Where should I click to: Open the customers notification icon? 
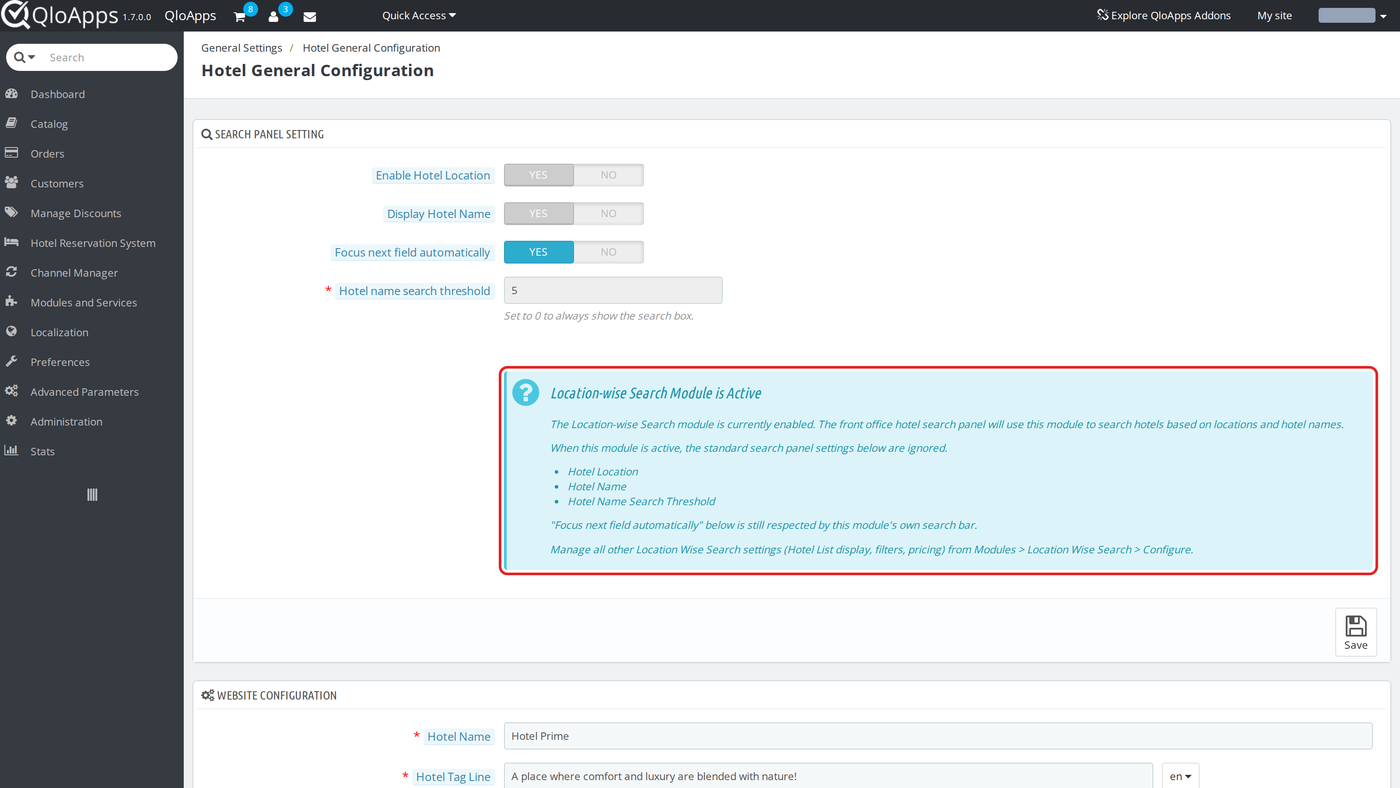tap(274, 16)
